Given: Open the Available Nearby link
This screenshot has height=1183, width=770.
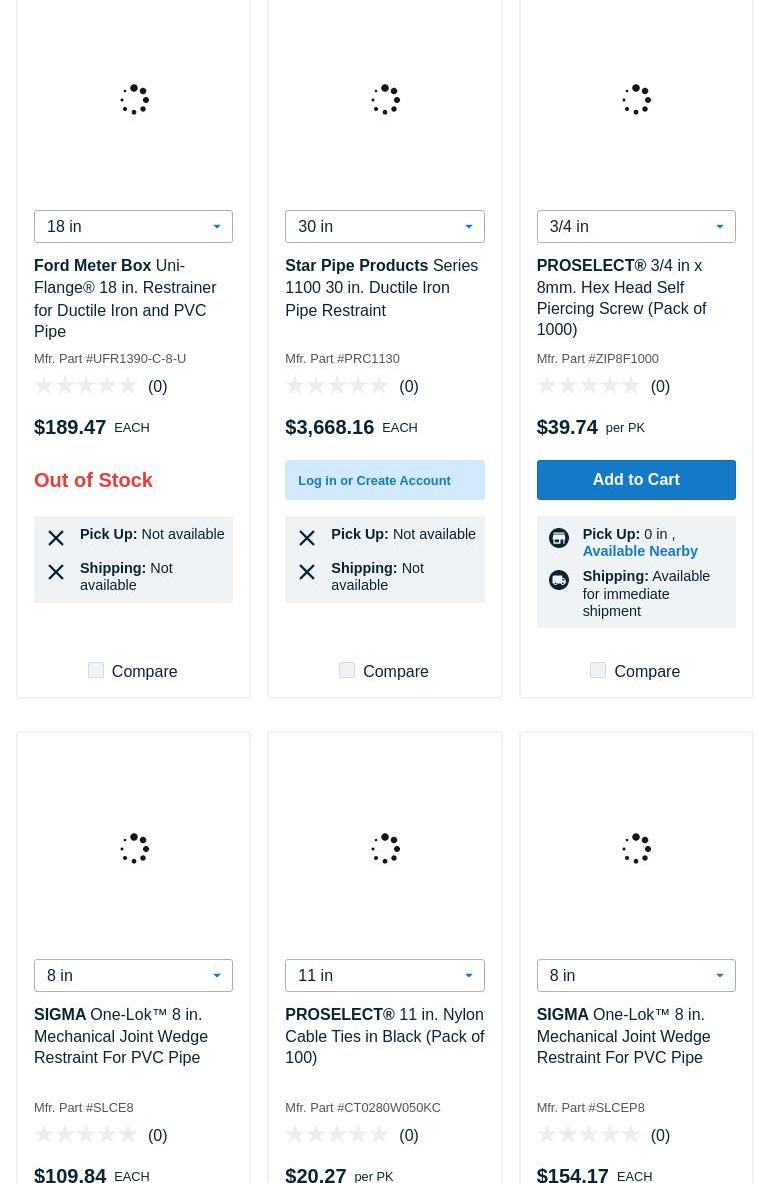Looking at the screenshot, I should pyautogui.click(x=640, y=551).
